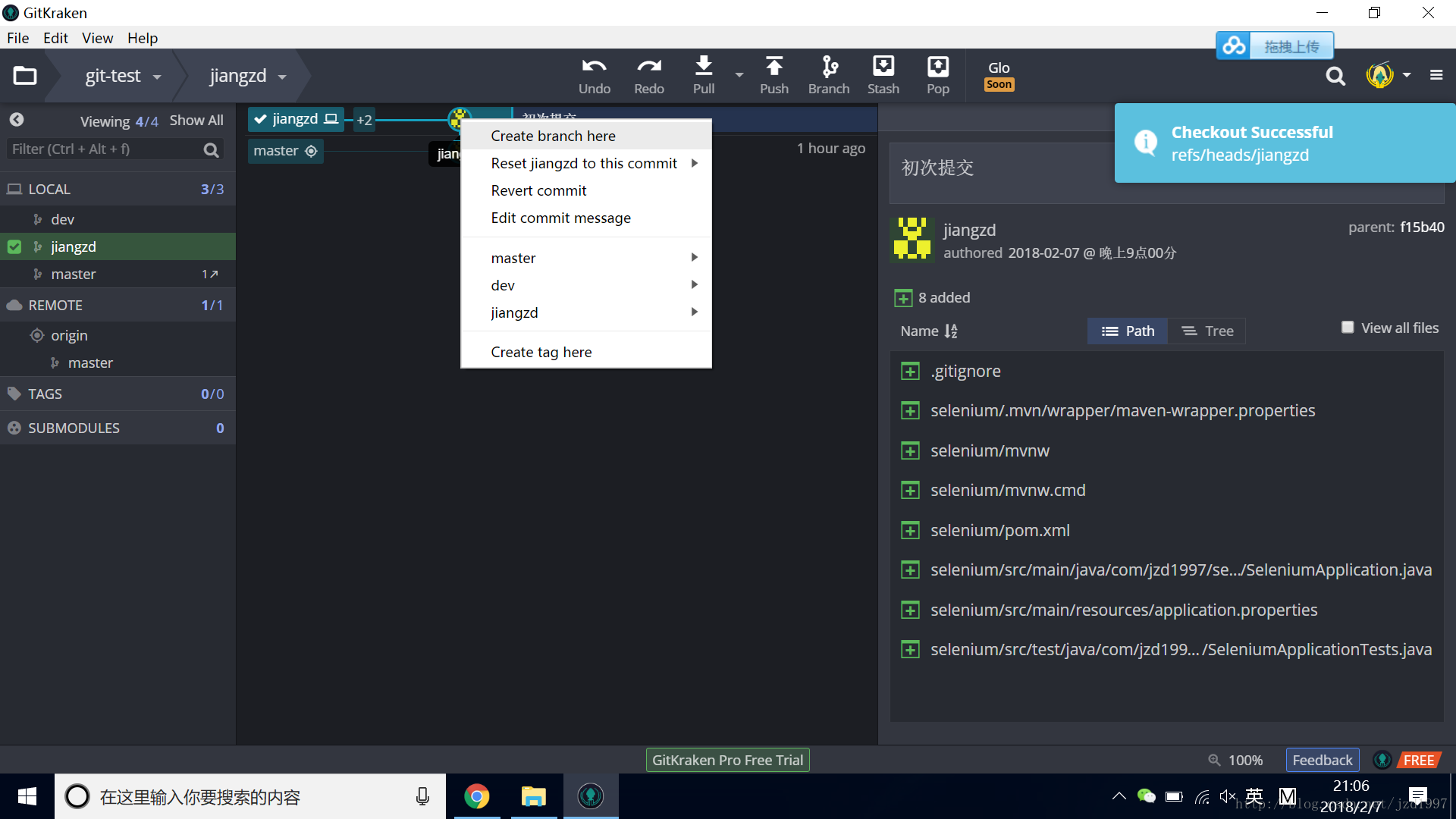Expand Reset jiangzd to this commit submenu
Viewport: 1456px width, 819px height.
pos(586,163)
